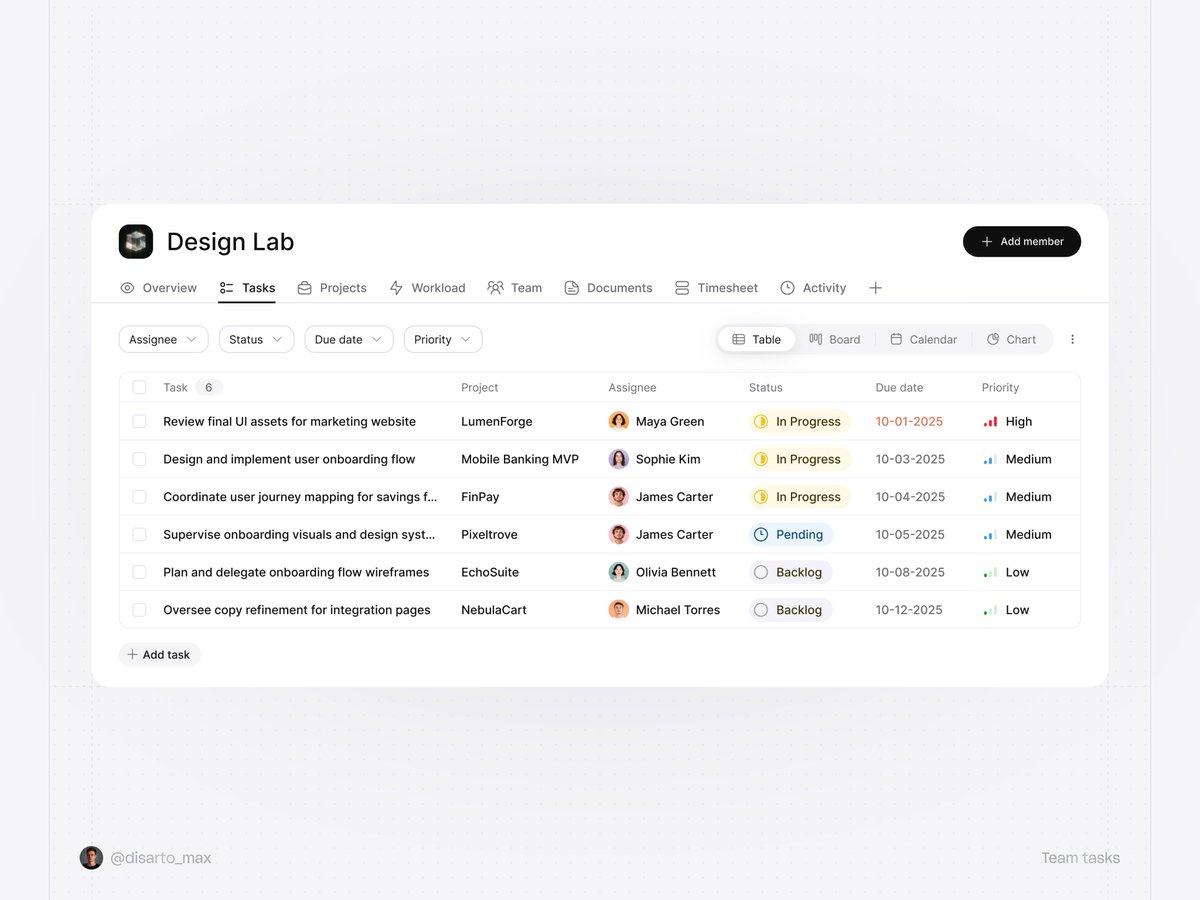Open Workload via the lightning bolt icon

398,287
